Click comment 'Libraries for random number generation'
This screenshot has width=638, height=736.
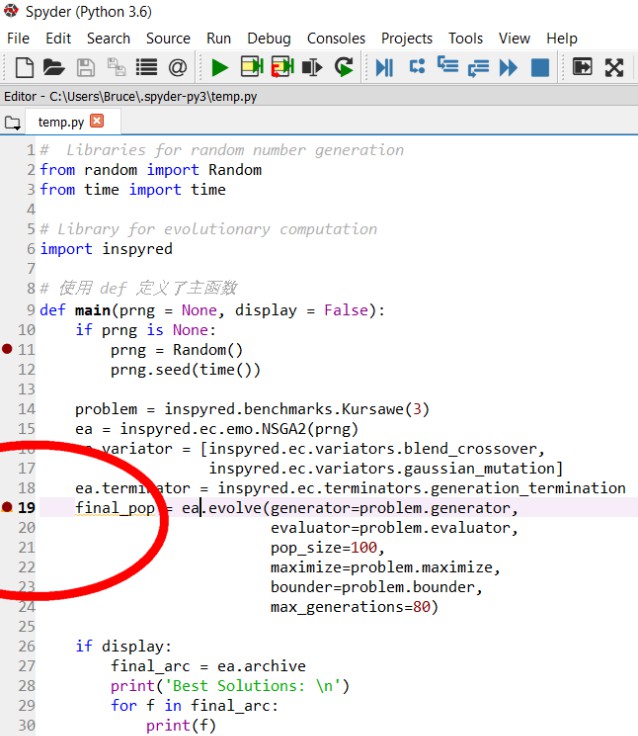235,150
